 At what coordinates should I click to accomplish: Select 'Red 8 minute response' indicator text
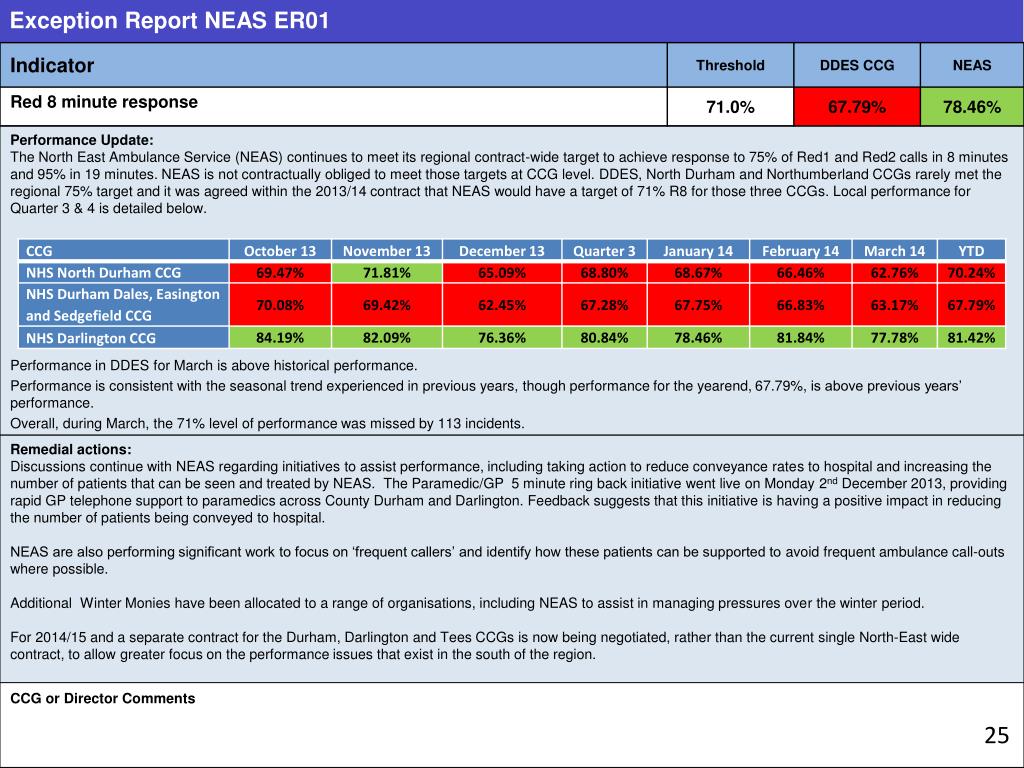coord(104,102)
